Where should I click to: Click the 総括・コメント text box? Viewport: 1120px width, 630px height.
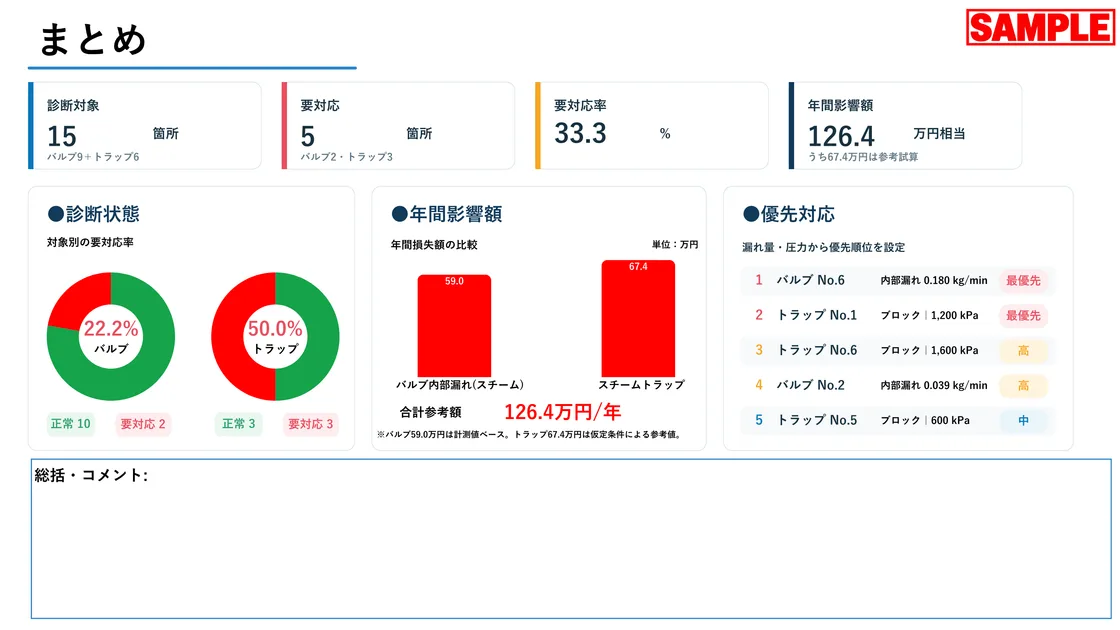(571, 539)
